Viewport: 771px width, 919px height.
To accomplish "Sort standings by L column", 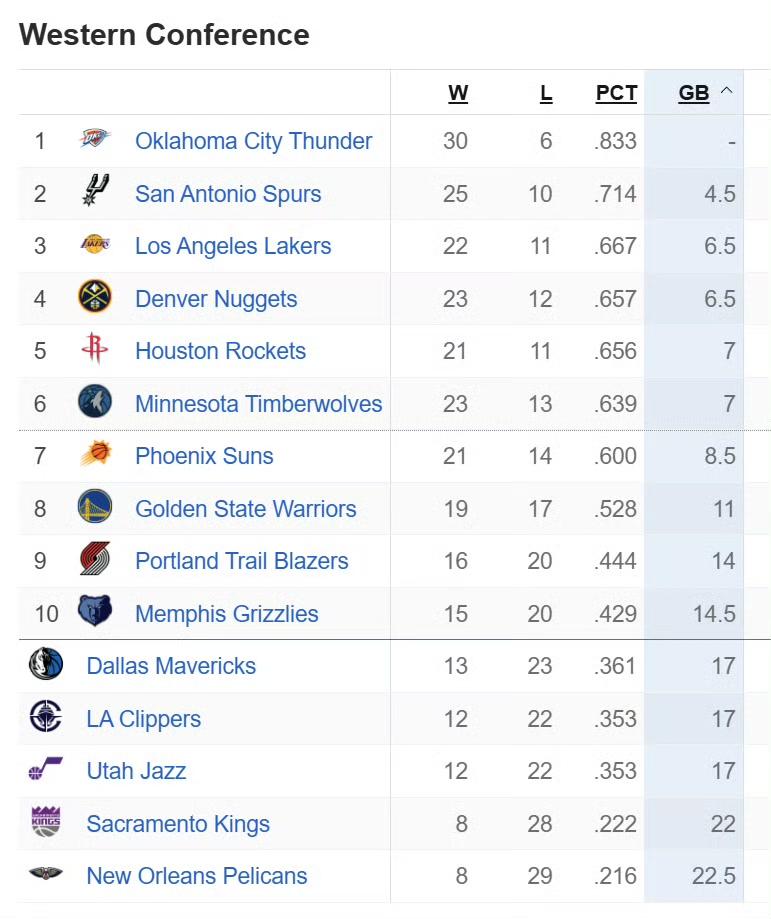I will [x=546, y=93].
